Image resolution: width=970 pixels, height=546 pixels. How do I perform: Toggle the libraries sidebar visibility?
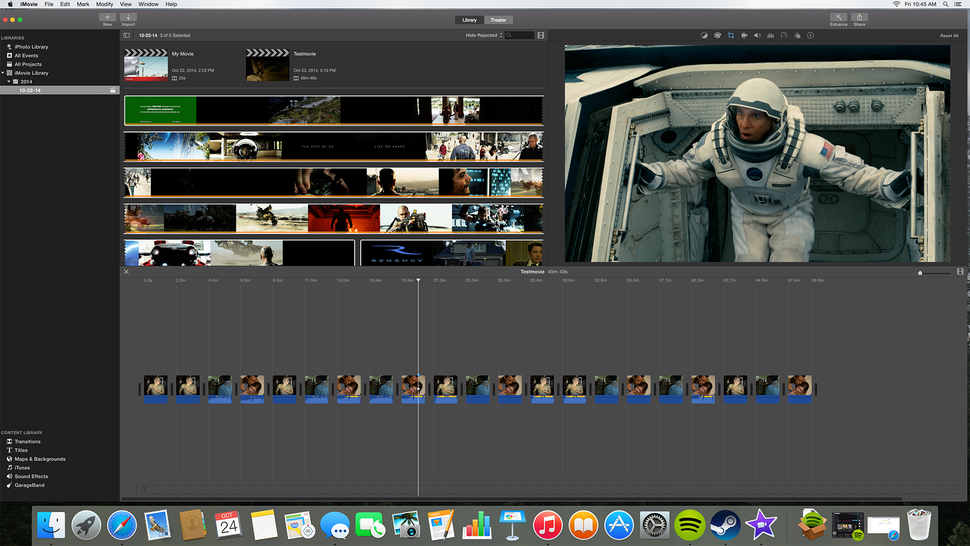126,35
